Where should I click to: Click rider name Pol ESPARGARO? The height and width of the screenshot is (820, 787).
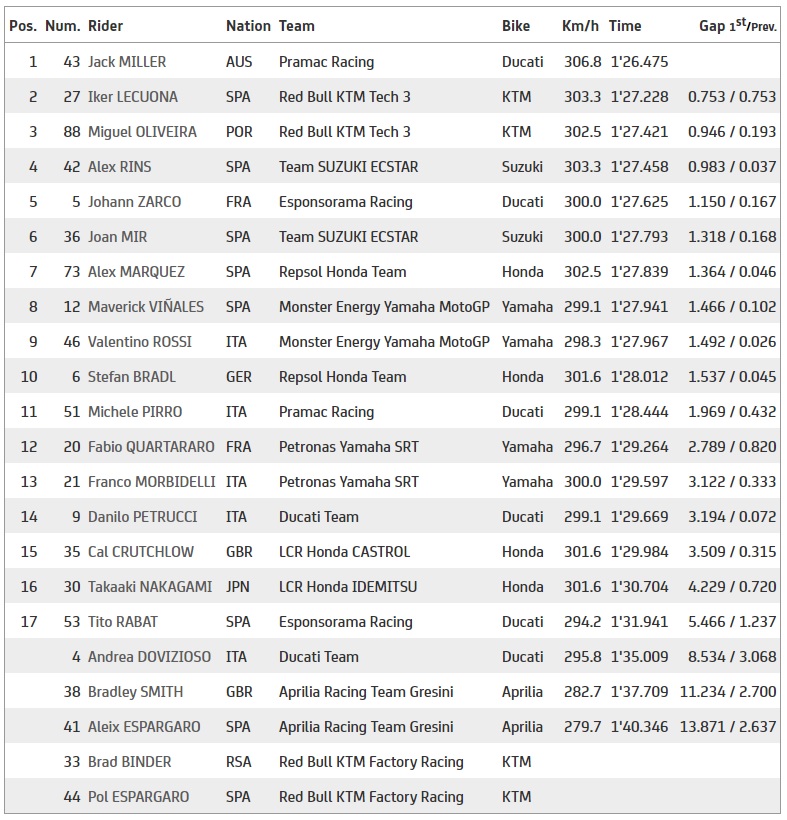(138, 797)
